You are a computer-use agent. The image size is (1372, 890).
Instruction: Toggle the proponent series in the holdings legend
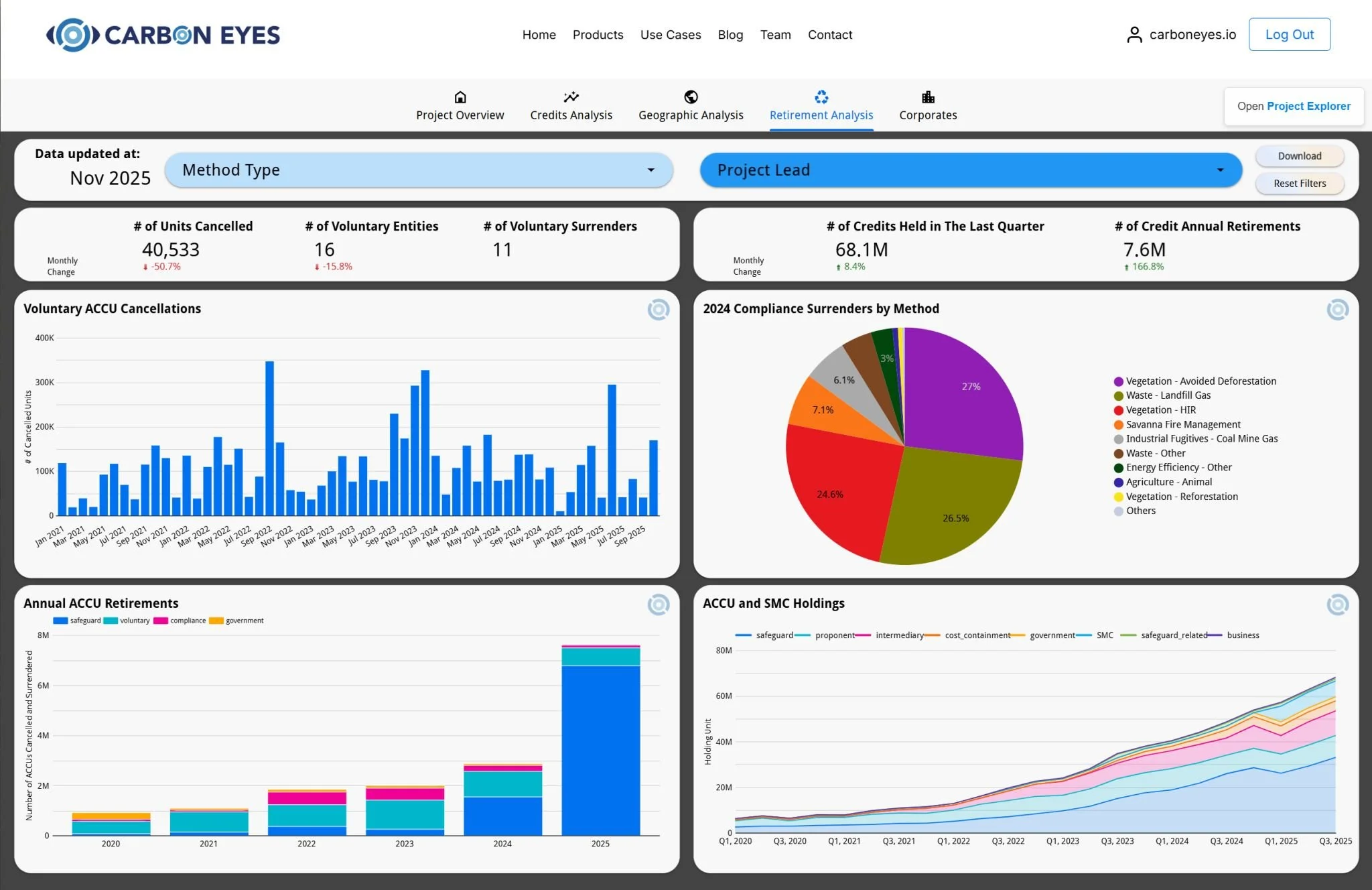click(x=834, y=635)
